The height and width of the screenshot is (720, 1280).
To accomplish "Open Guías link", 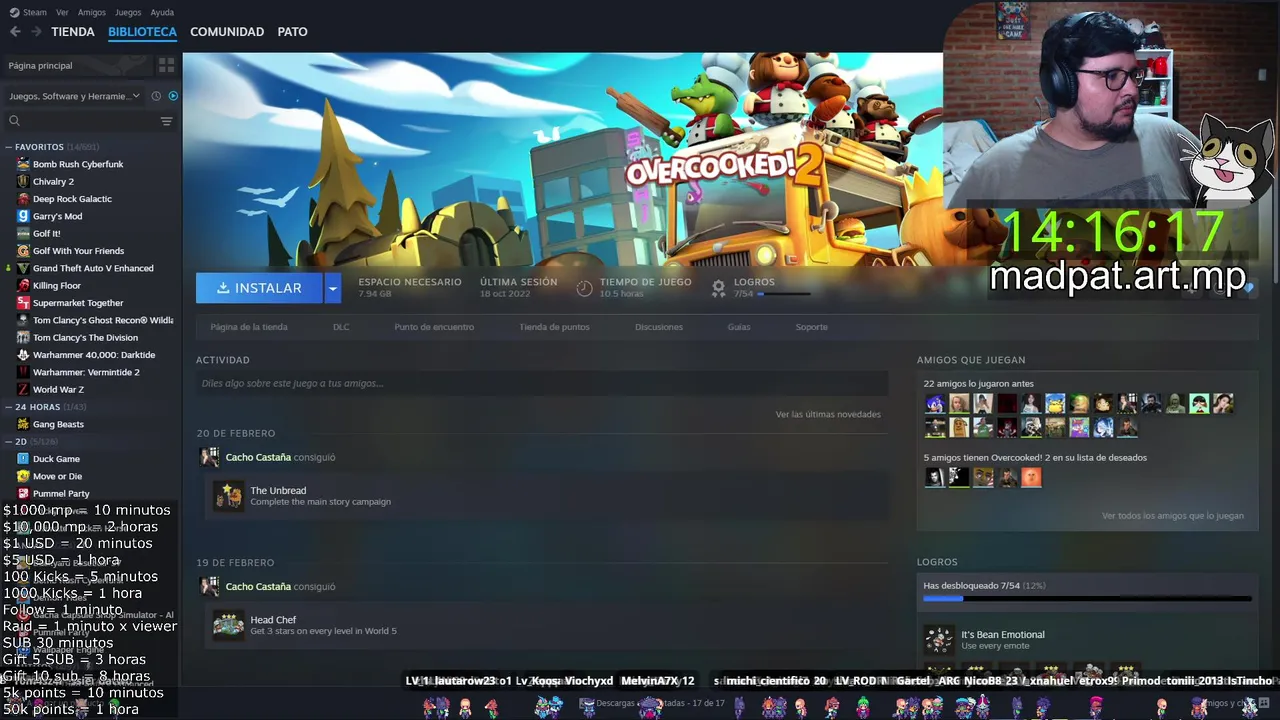I will [739, 327].
